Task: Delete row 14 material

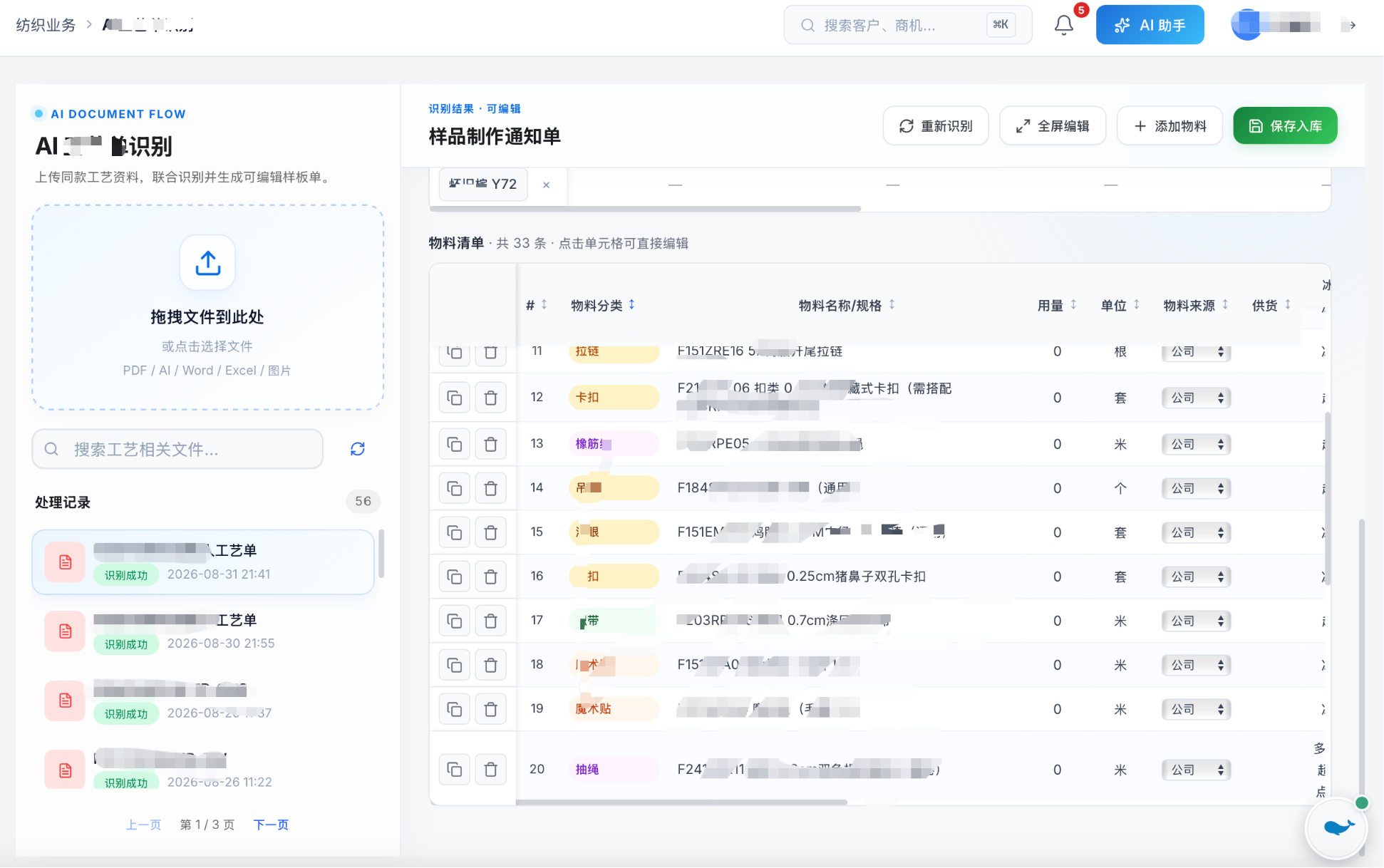Action: [x=491, y=488]
